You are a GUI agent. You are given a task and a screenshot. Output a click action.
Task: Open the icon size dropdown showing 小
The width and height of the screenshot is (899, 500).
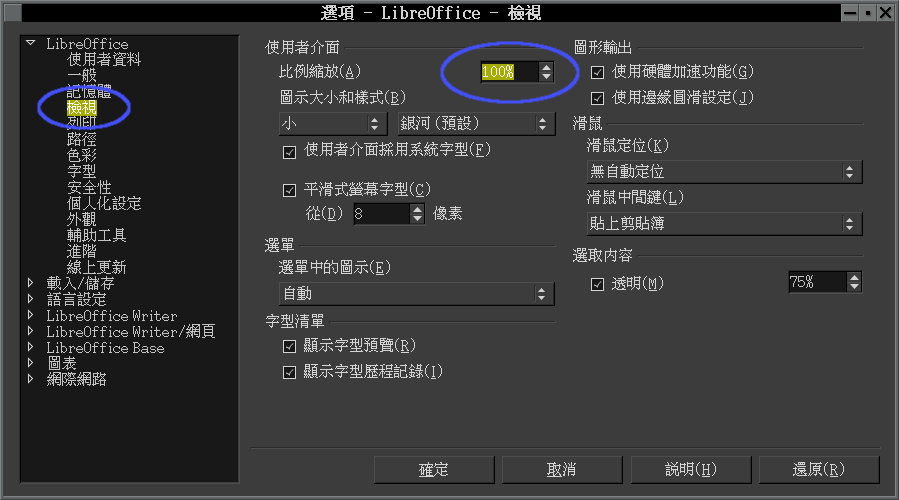click(x=330, y=124)
